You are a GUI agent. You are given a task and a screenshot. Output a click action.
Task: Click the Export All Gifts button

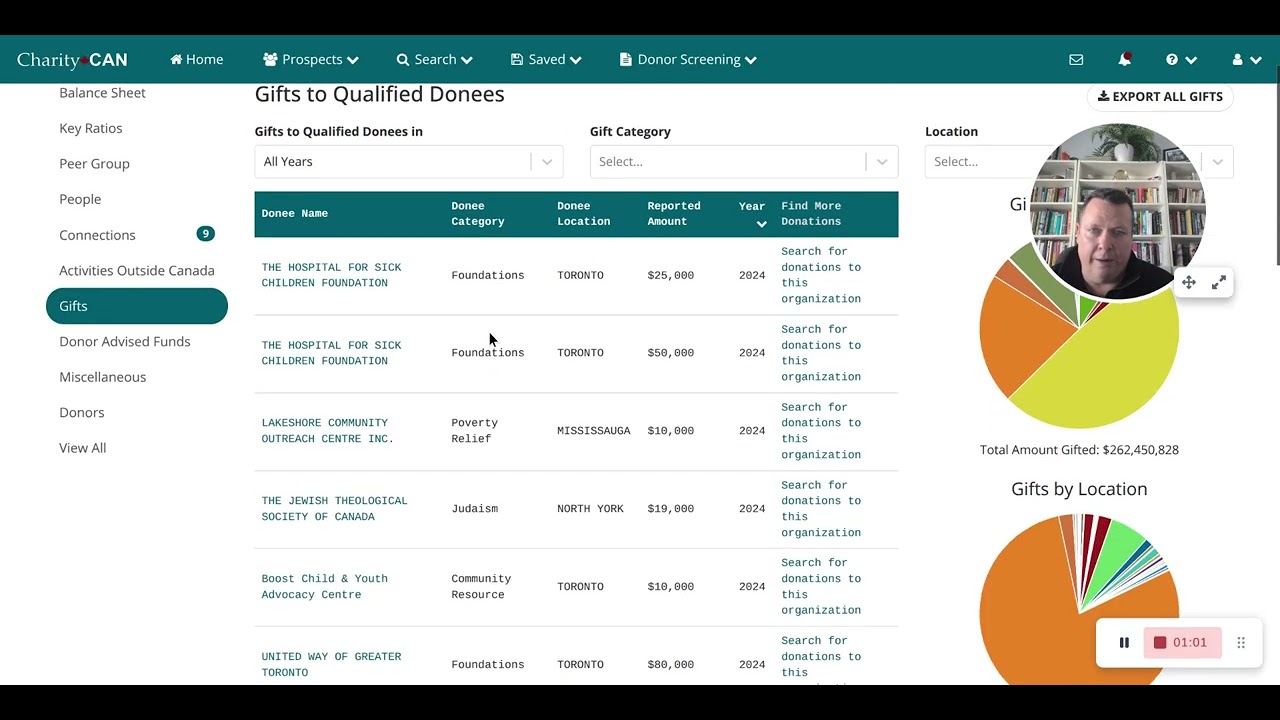[x=1160, y=97]
